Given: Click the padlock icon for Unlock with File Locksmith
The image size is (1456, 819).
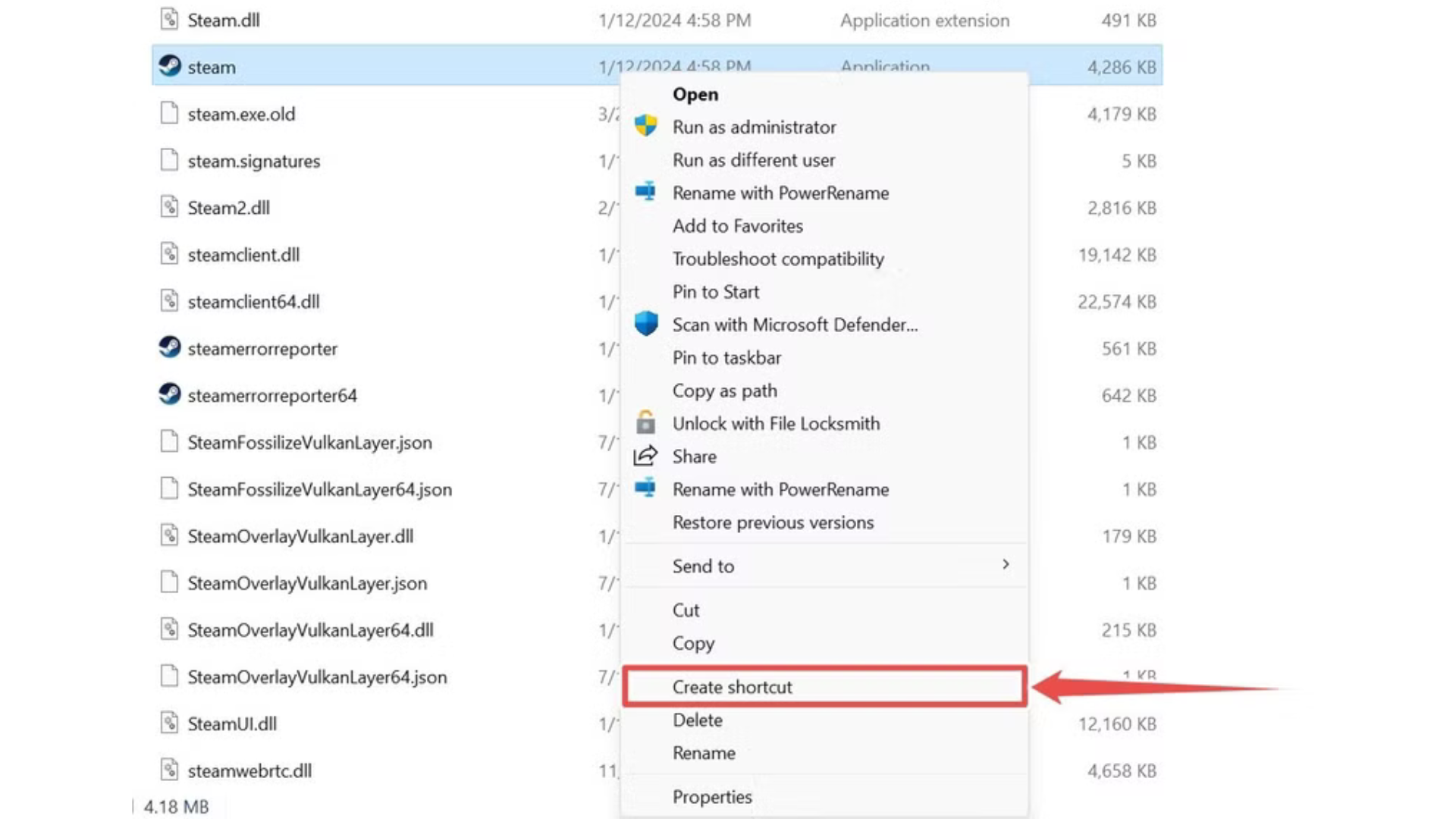Looking at the screenshot, I should click(646, 423).
